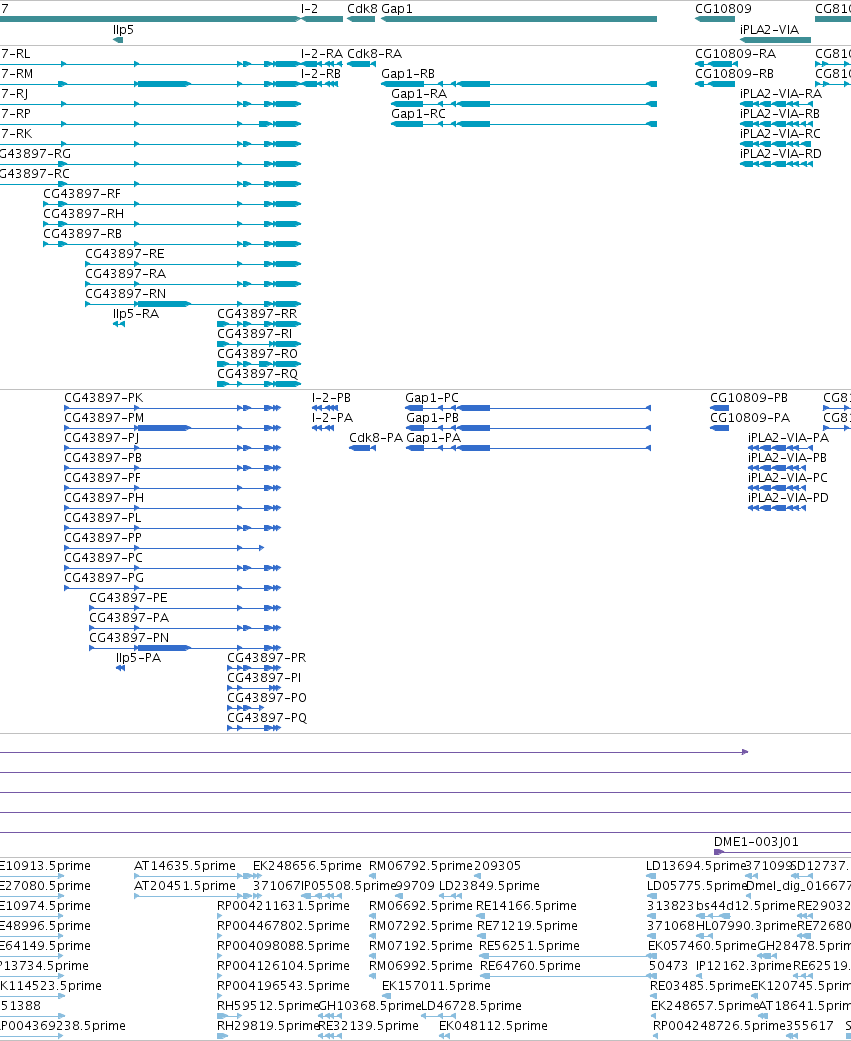Viewport: 851px width, 1041px height.
Task: Click EST label GH10368.5prime
Action: click(x=370, y=1005)
